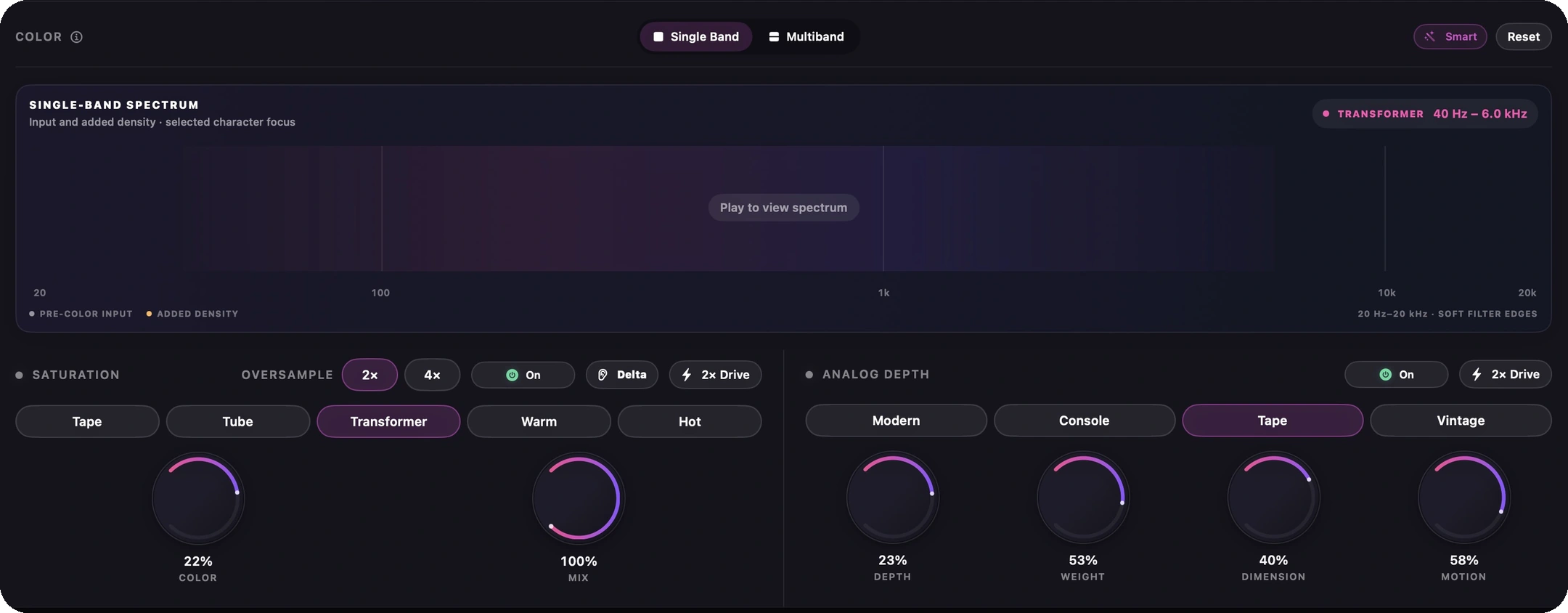The height and width of the screenshot is (613, 1568).
Task: Click the 100 frequency axis label
Action: (380, 293)
